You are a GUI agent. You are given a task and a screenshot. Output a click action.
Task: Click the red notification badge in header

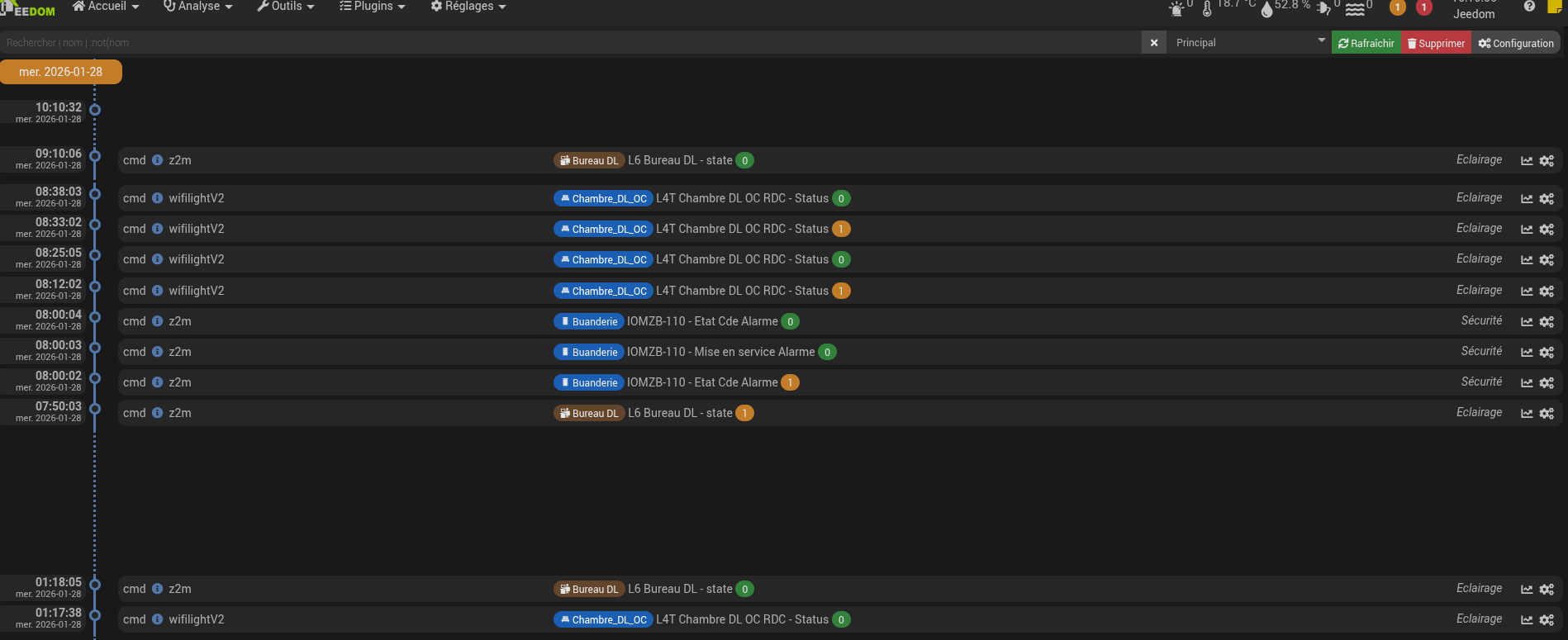[1424, 7]
